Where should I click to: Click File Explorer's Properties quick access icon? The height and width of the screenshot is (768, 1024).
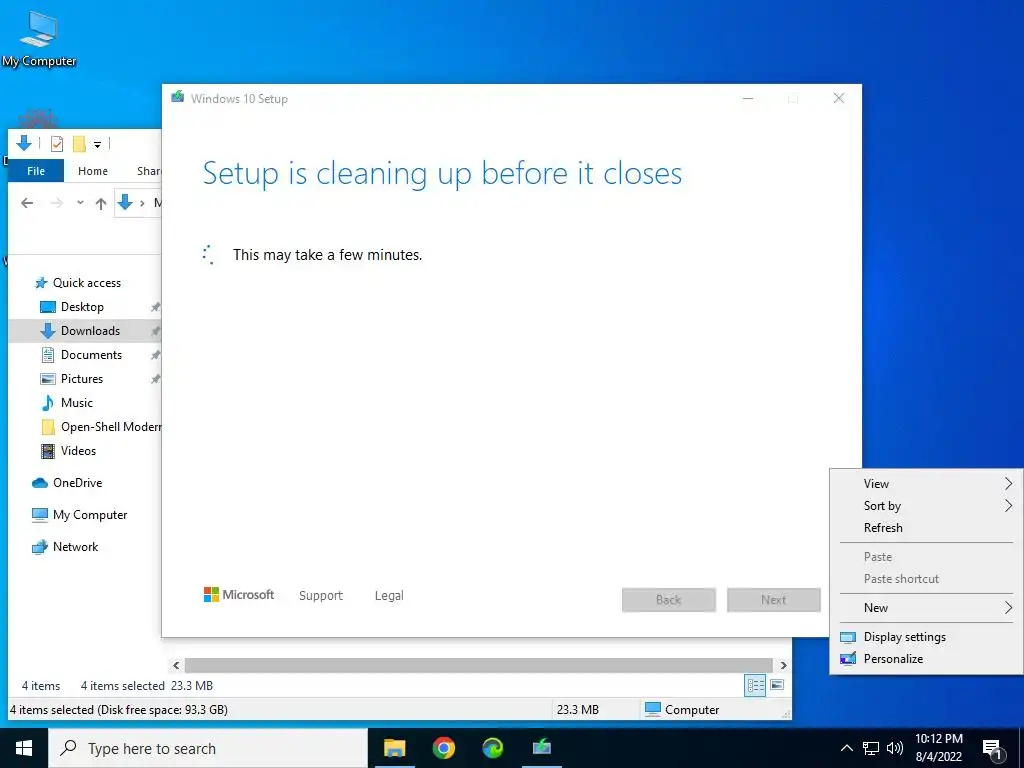(57, 143)
